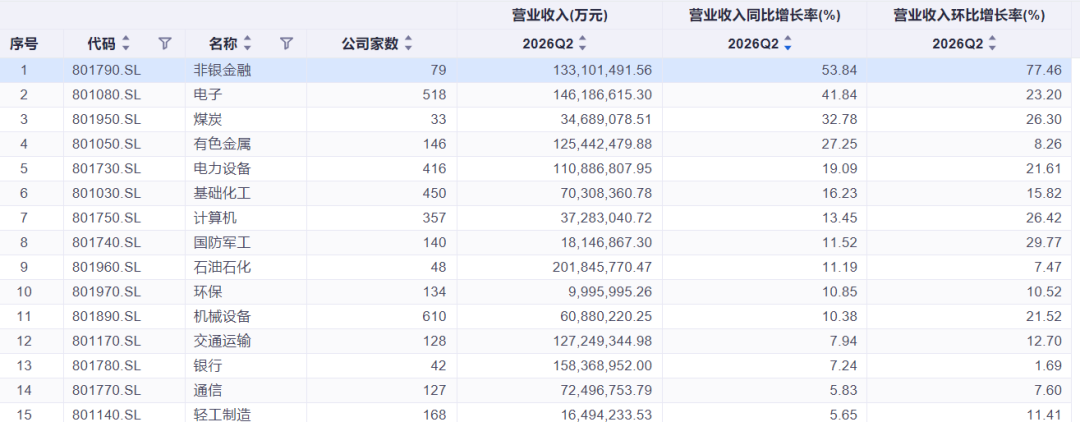This screenshot has height=422, width=1080.
Task: Select the 煤炭 industry name cell
Action: pyautogui.click(x=208, y=119)
